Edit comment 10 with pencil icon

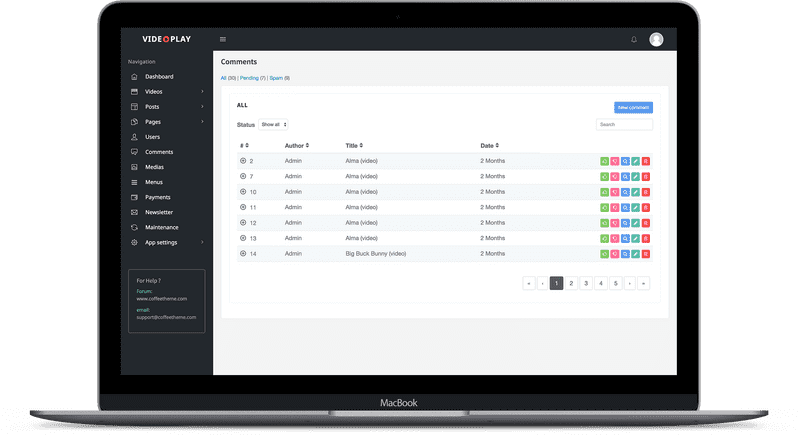pos(635,192)
